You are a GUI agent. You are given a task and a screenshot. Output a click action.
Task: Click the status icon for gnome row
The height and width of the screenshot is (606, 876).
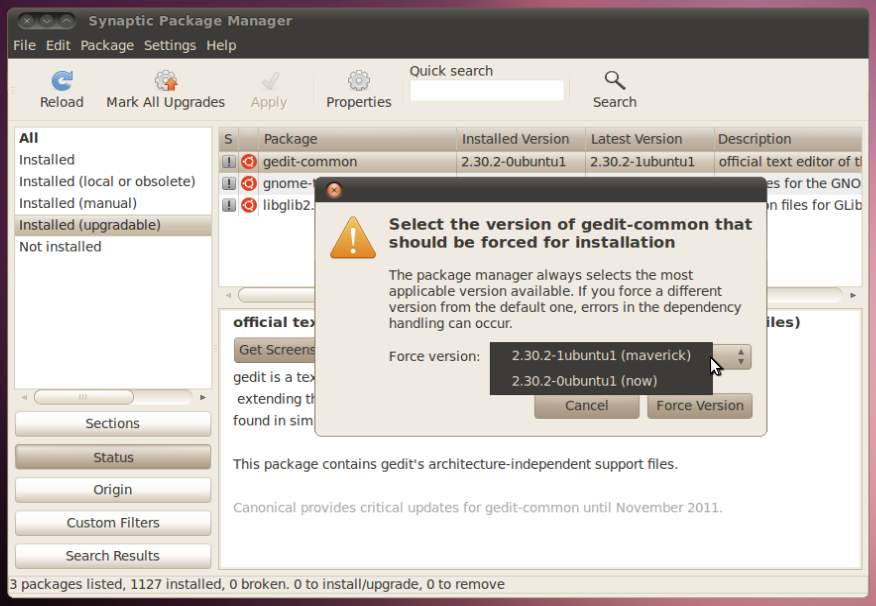pos(228,183)
